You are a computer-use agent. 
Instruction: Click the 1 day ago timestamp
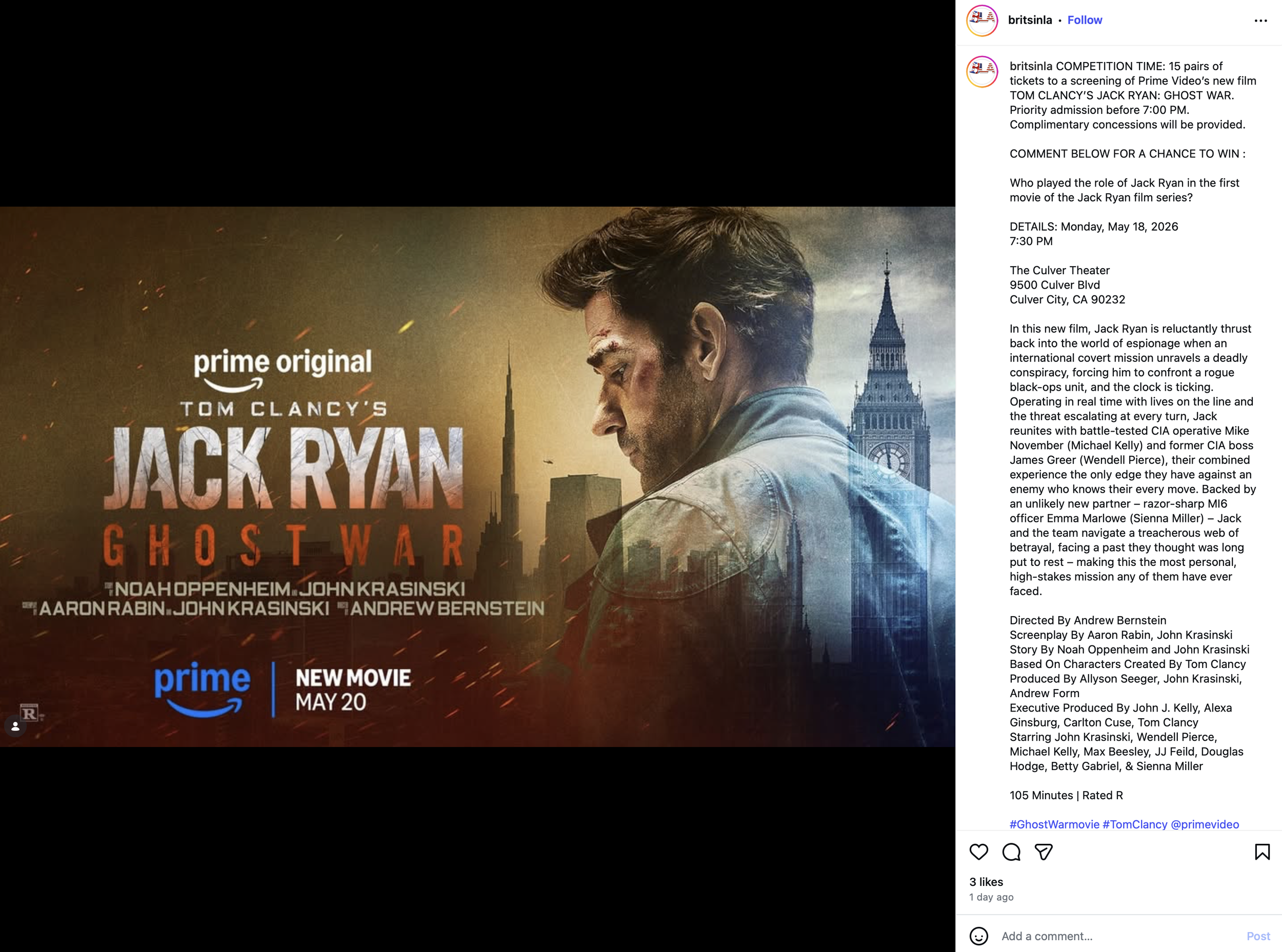tap(991, 897)
